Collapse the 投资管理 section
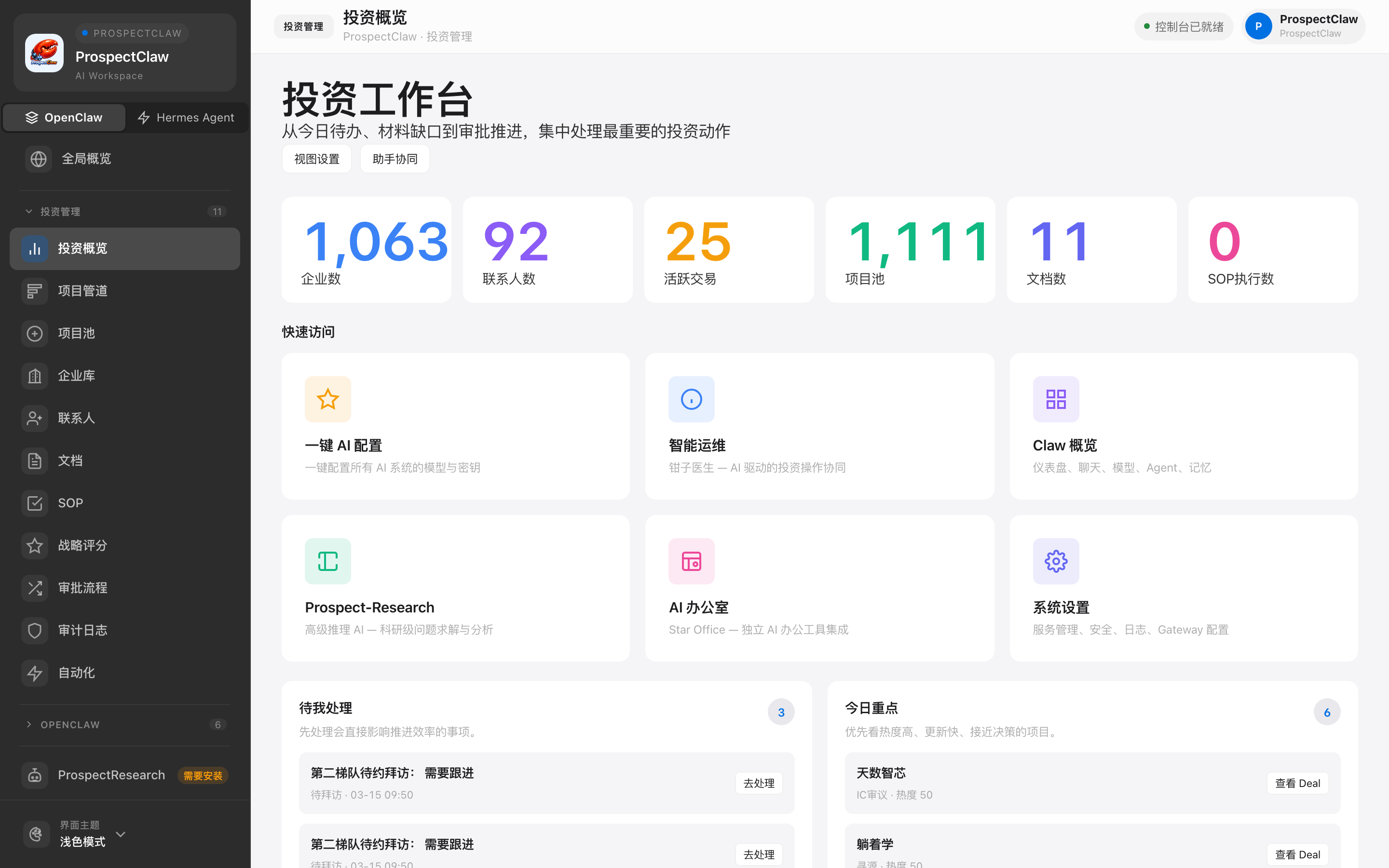Image resolution: width=1389 pixels, height=868 pixels. 29,211
